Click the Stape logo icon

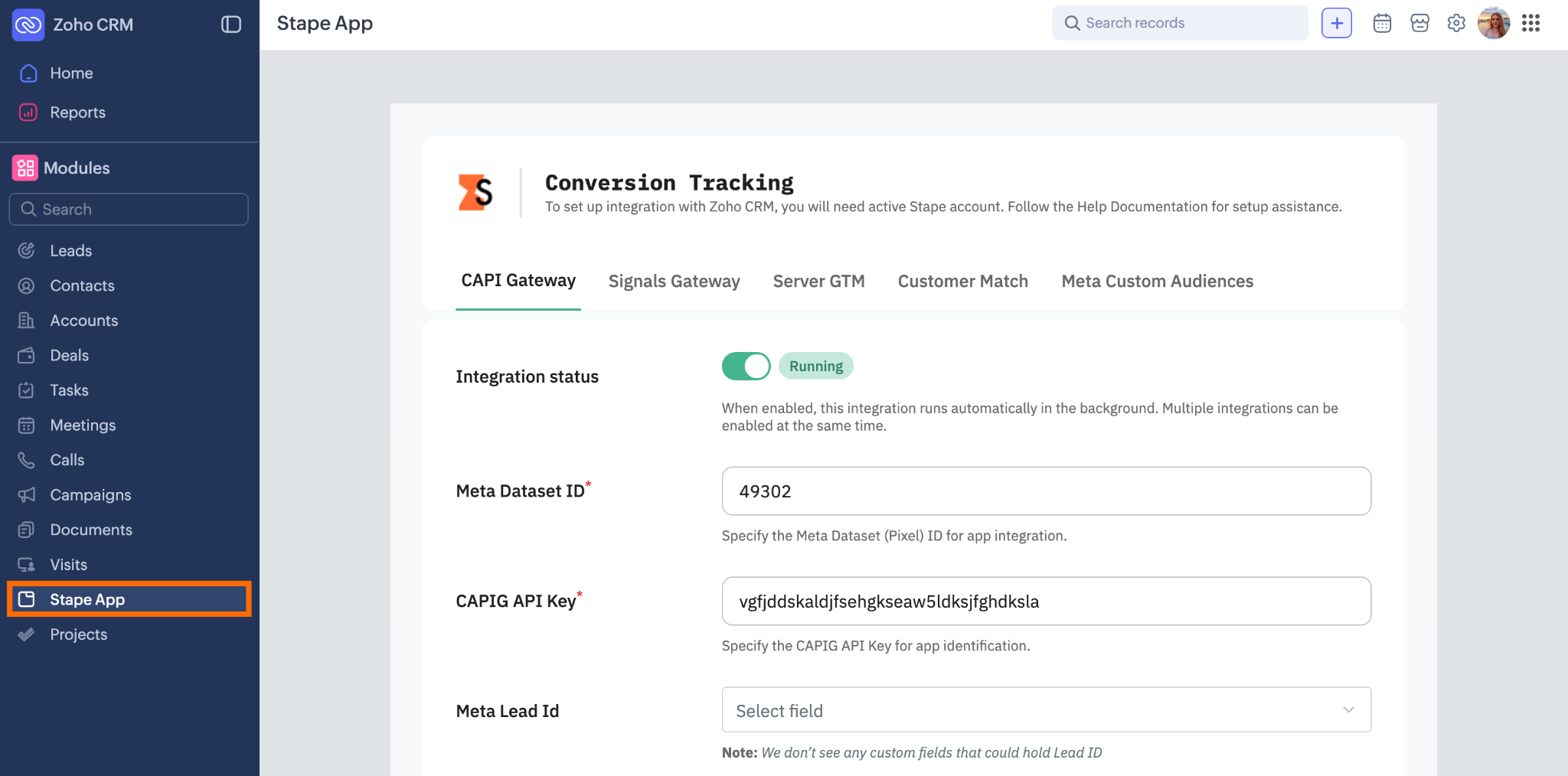(x=475, y=192)
